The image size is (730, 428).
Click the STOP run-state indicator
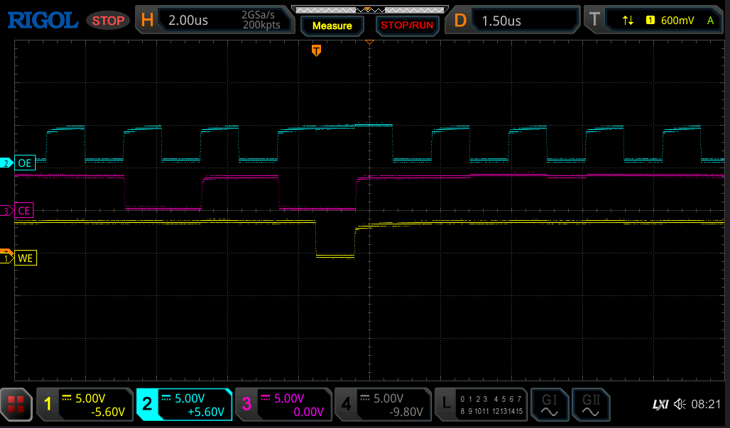point(108,20)
